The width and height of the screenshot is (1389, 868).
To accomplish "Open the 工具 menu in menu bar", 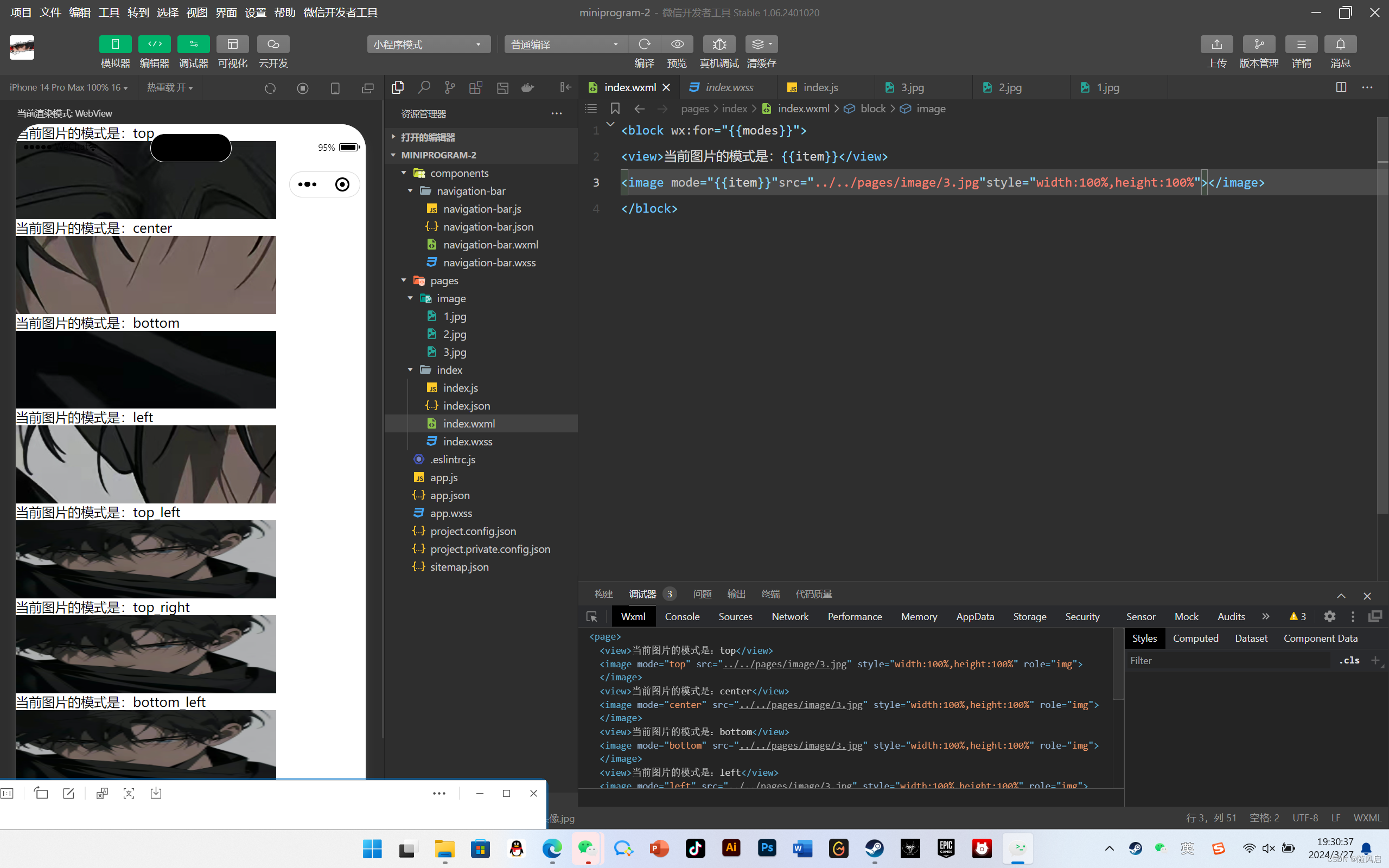I will (109, 12).
